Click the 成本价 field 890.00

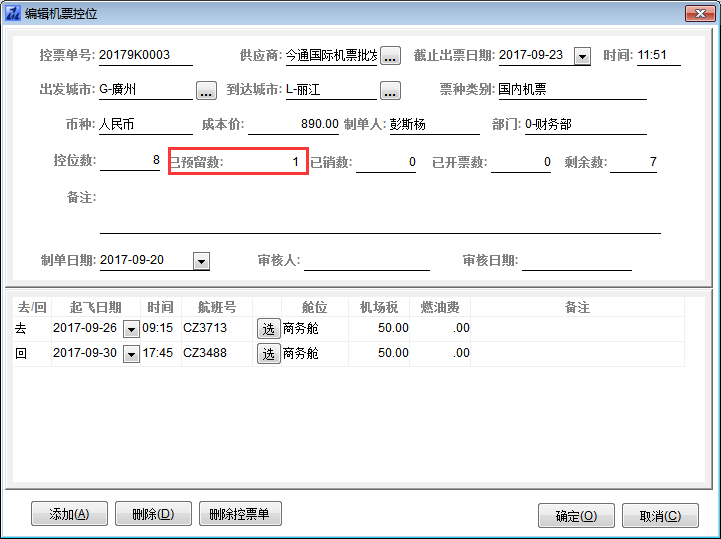[x=293, y=125]
